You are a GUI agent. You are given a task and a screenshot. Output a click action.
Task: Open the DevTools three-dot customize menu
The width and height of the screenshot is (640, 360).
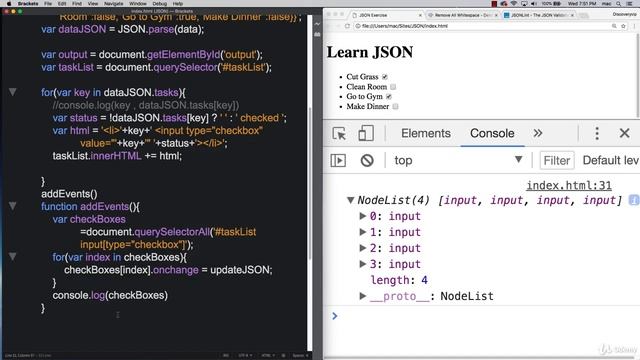pos(597,133)
